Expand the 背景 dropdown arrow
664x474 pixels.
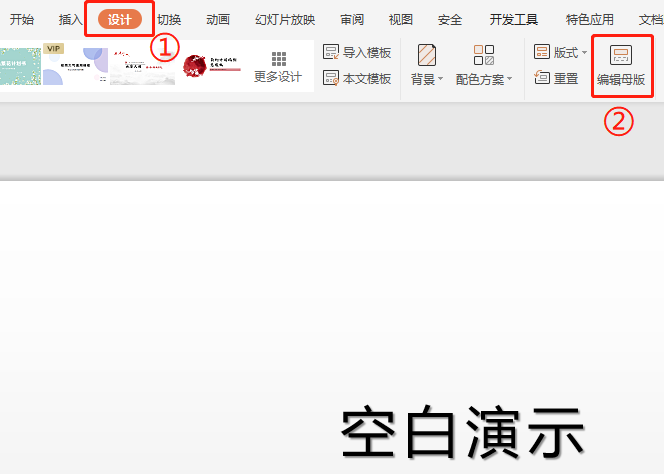click(440, 79)
